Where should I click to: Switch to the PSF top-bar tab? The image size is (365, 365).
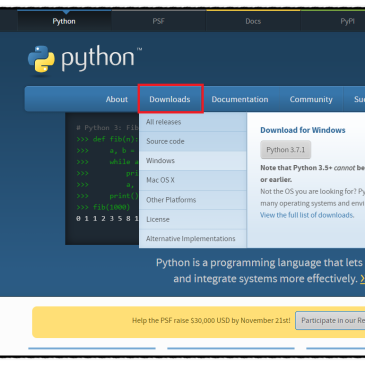tap(158, 21)
